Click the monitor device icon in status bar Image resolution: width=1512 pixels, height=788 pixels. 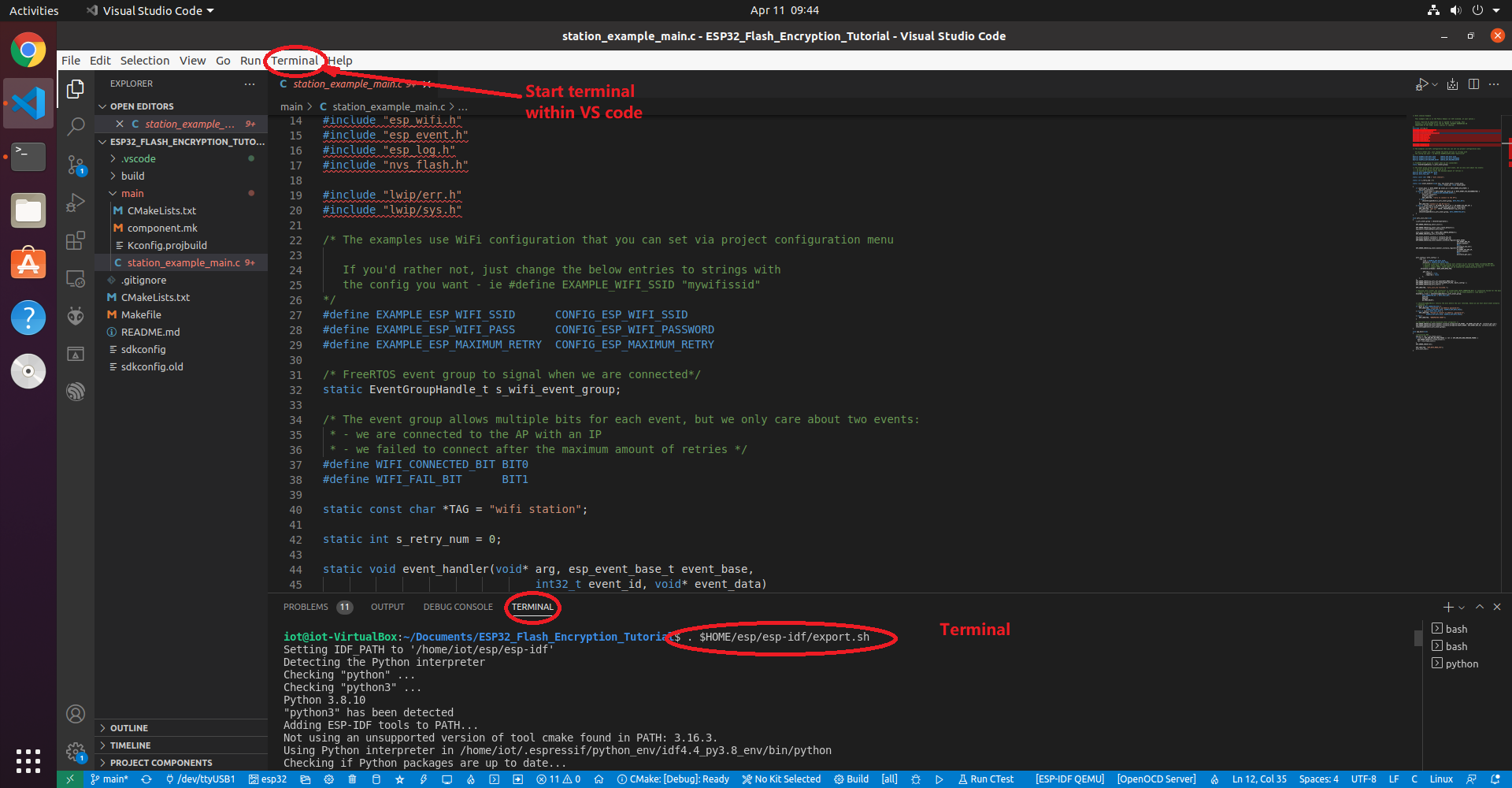point(447,779)
